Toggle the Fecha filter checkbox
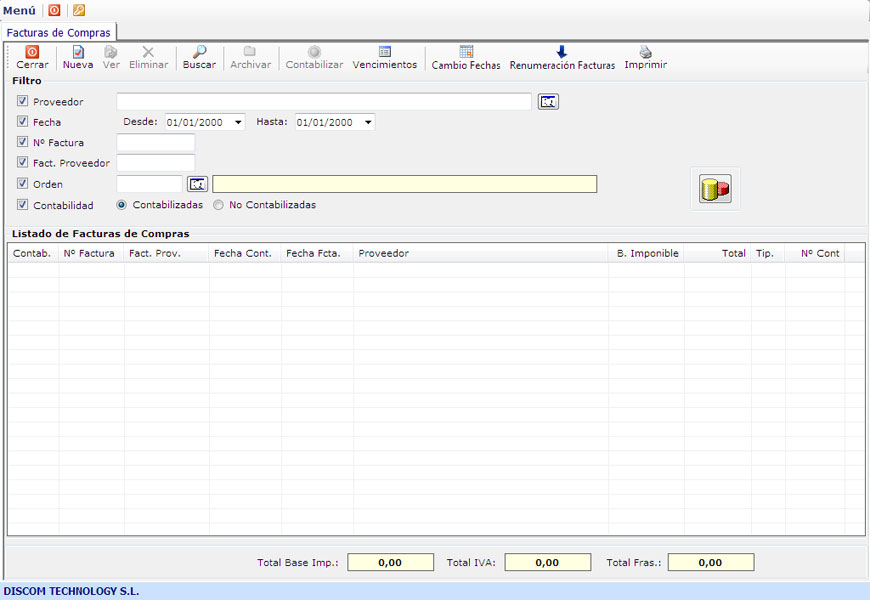This screenshot has width=870, height=600. coord(23,122)
